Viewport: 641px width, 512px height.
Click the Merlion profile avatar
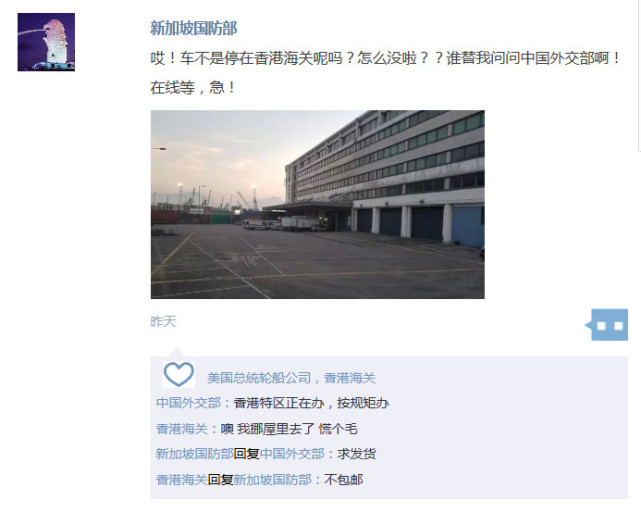point(46,42)
